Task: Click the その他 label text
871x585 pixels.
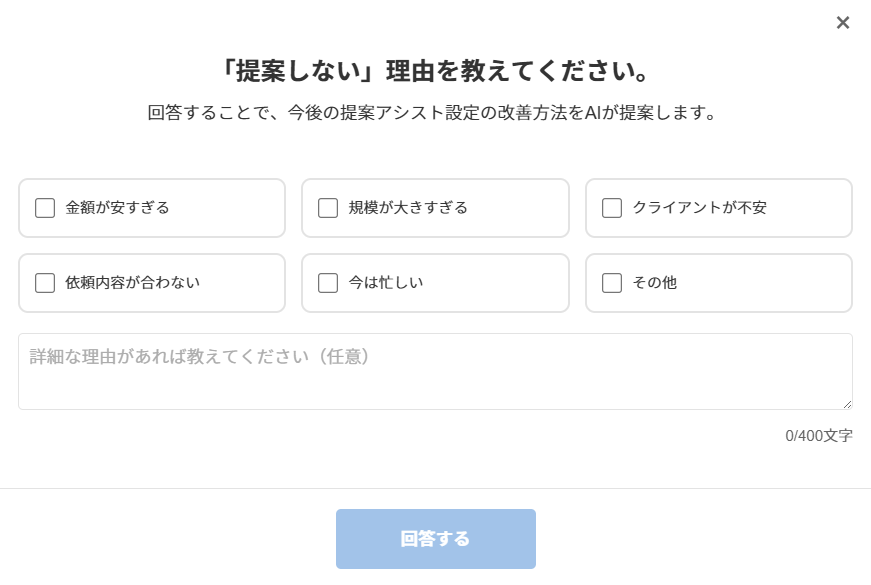Action: pyautogui.click(x=654, y=283)
